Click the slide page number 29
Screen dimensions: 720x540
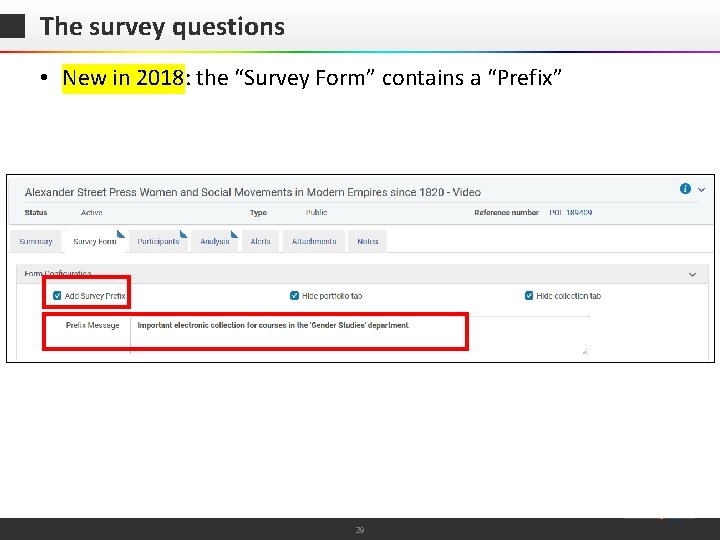pos(360,530)
